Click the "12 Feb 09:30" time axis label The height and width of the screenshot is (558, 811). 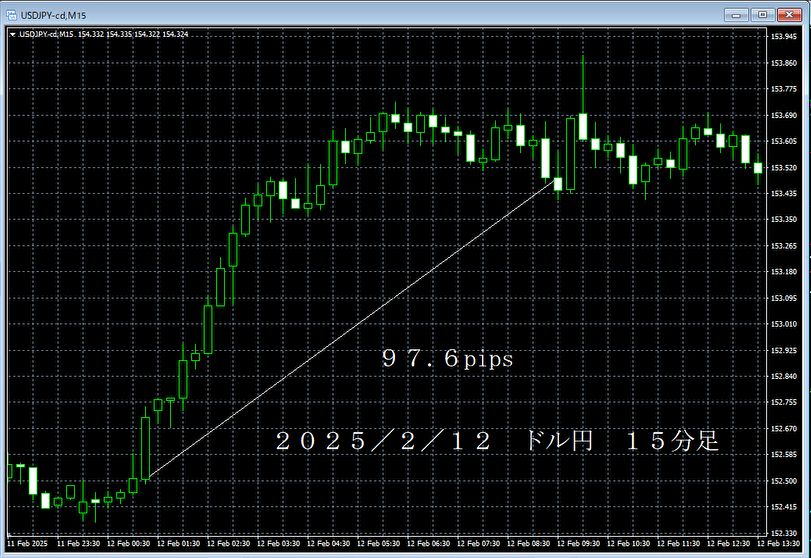(x=578, y=544)
